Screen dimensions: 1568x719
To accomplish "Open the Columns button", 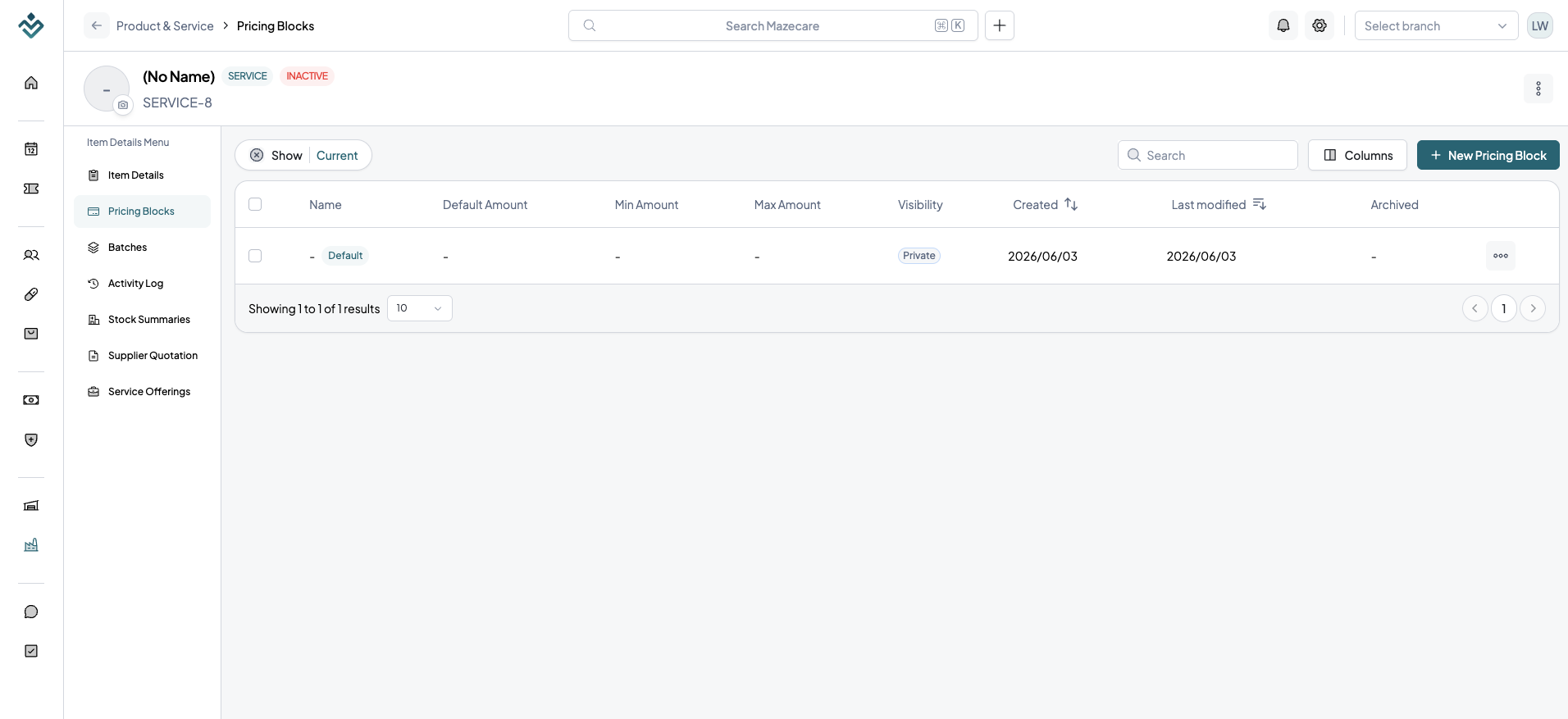I will [x=1357, y=155].
